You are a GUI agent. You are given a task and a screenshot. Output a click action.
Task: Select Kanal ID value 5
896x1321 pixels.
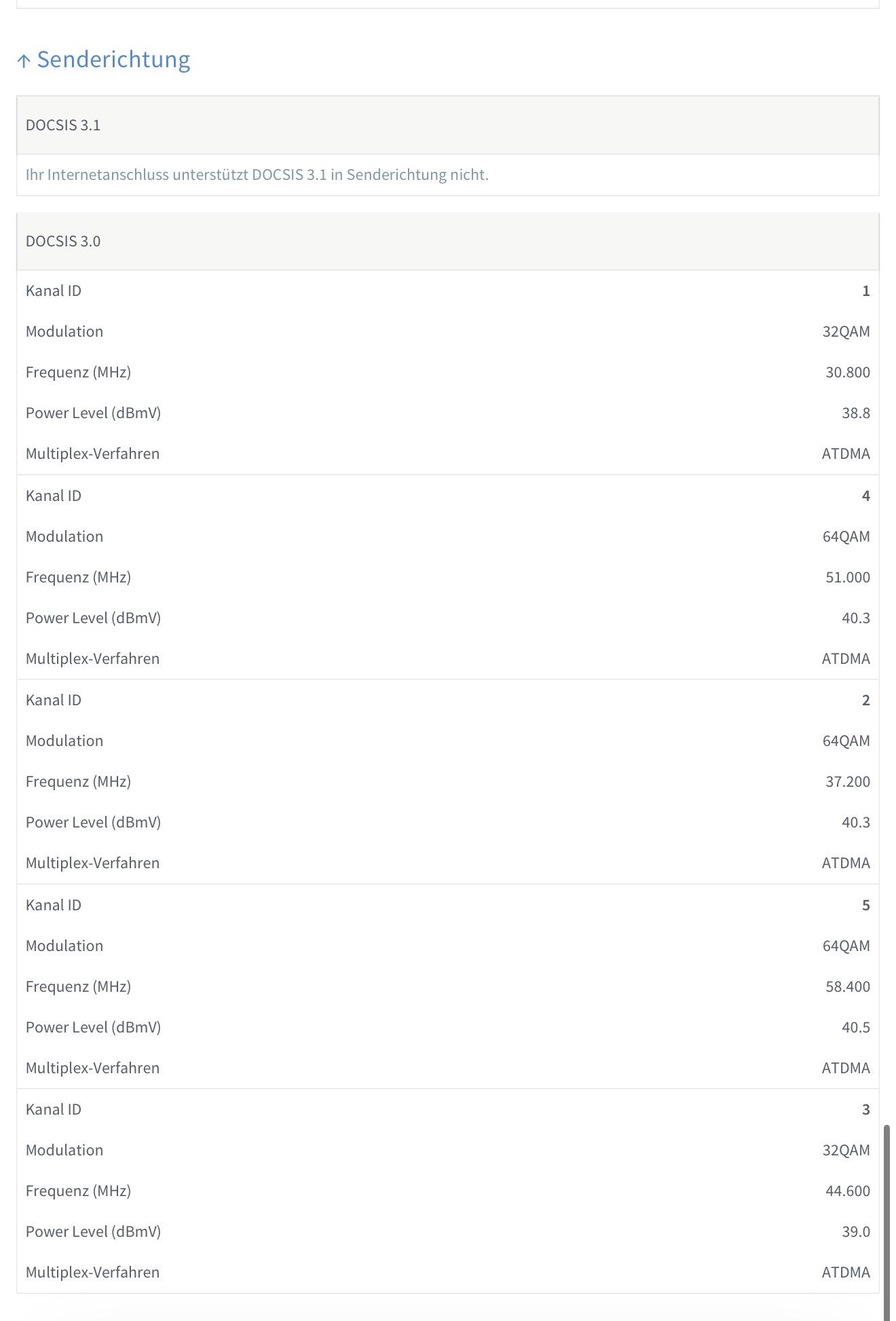865,905
